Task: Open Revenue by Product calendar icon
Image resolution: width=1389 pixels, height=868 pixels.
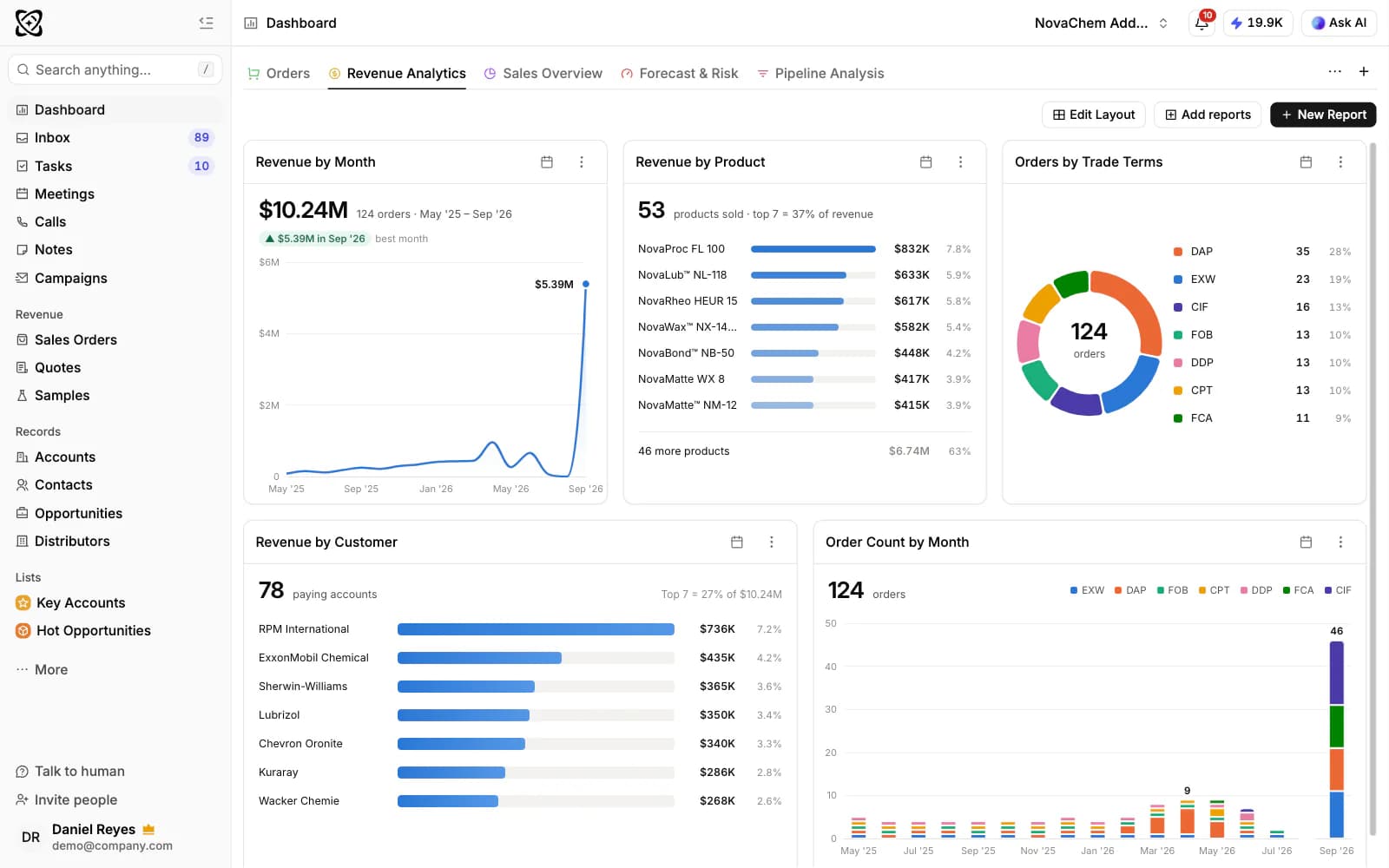Action: click(x=926, y=162)
